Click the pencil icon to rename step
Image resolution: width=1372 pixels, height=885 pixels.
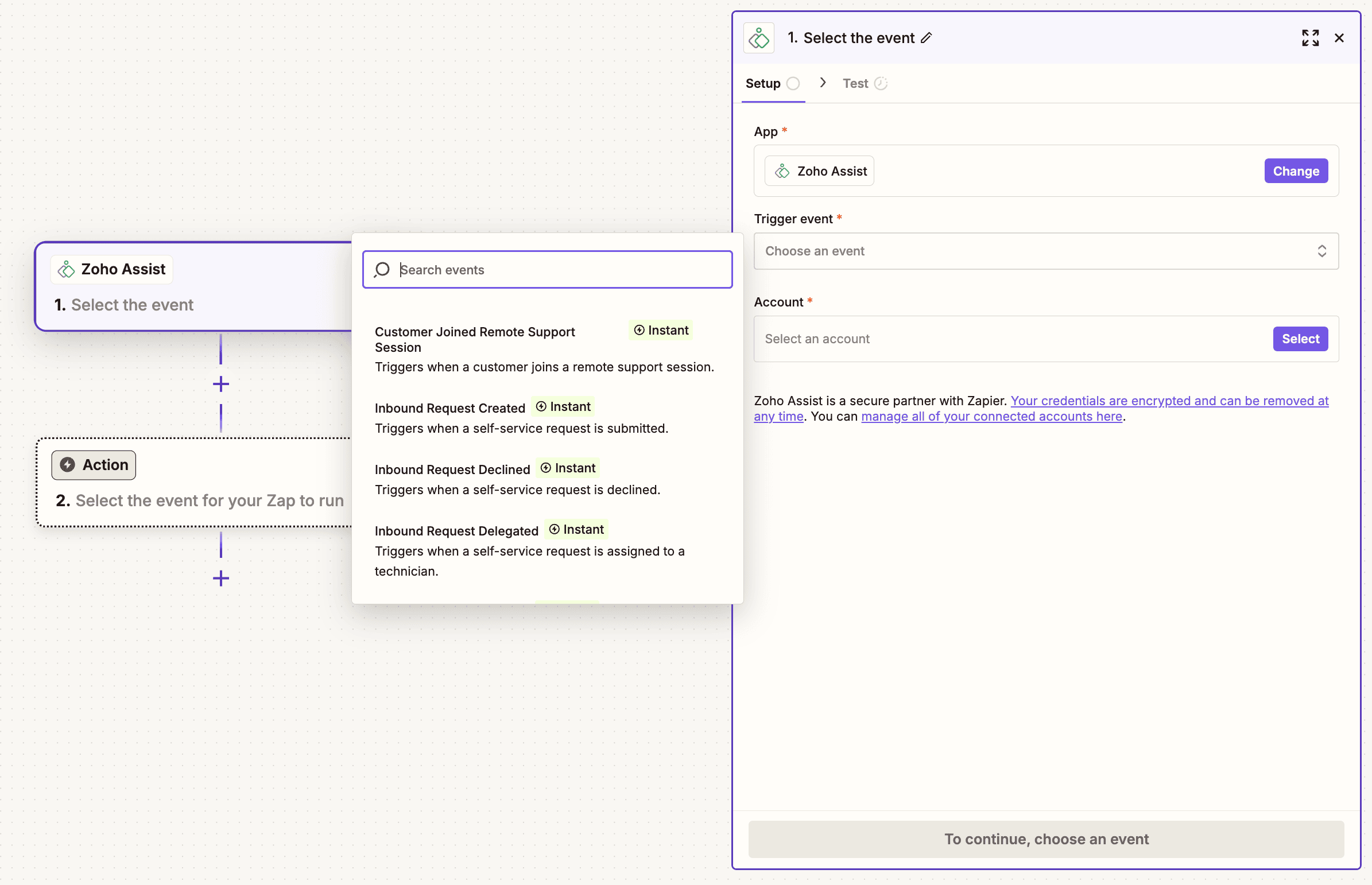coord(926,38)
